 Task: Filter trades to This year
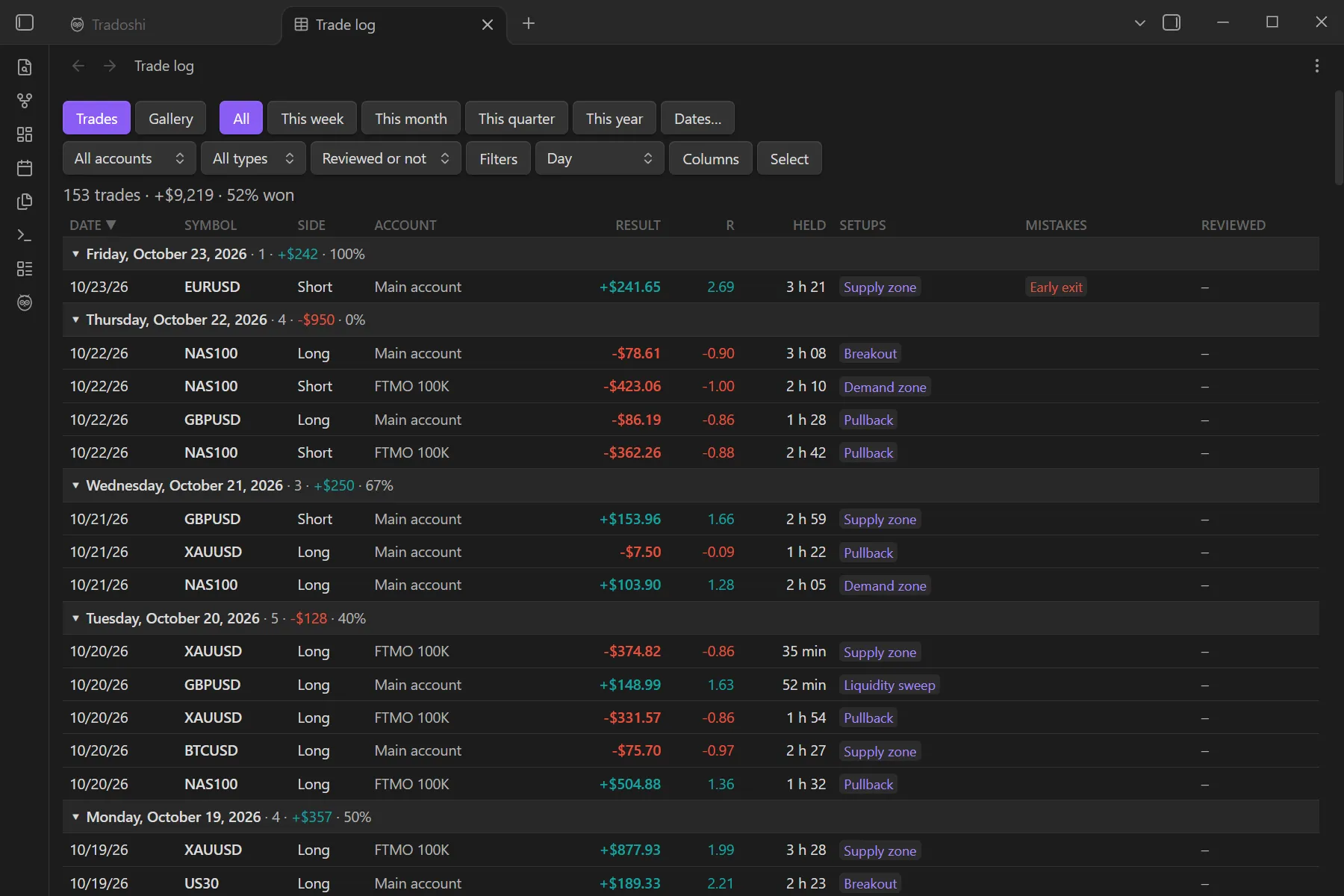click(x=614, y=118)
